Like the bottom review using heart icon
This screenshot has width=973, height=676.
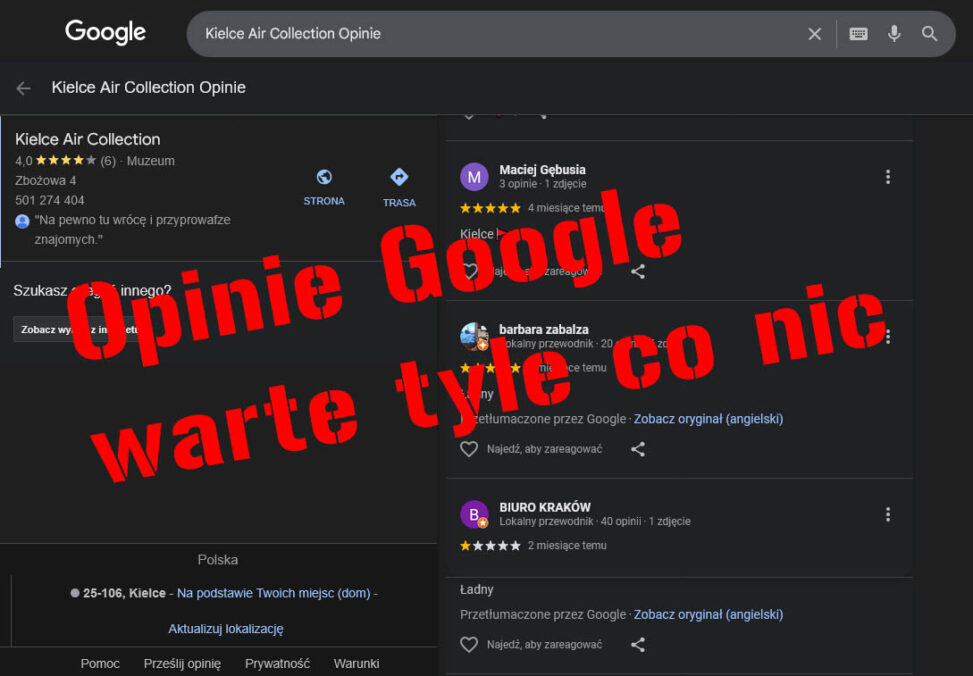469,645
